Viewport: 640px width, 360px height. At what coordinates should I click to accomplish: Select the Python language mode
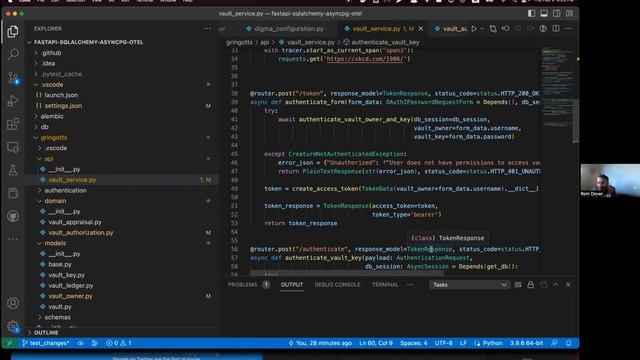pos(492,343)
